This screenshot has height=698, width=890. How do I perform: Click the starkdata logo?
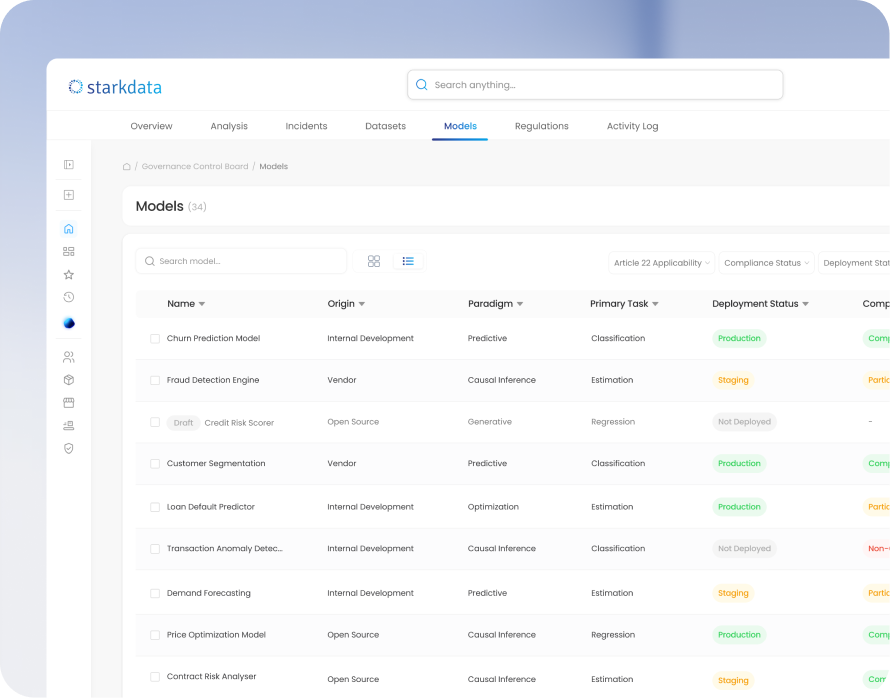click(115, 87)
